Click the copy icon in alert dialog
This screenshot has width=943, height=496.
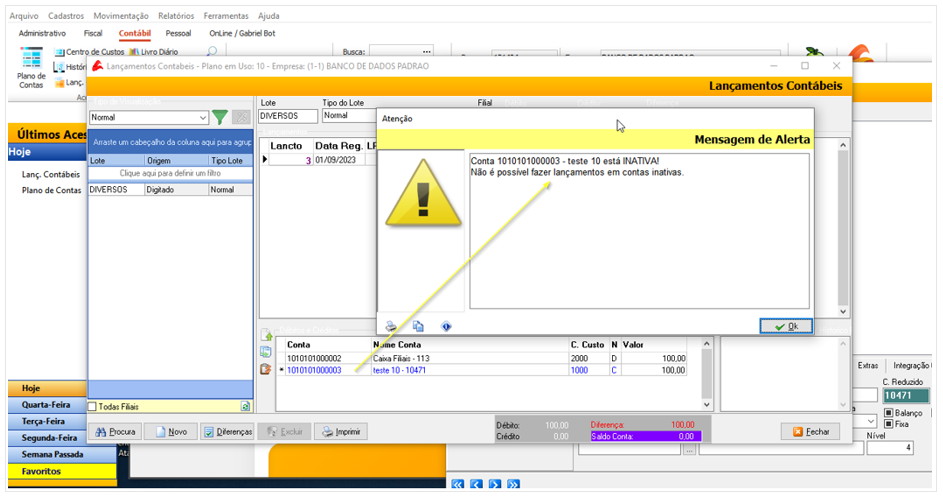418,326
